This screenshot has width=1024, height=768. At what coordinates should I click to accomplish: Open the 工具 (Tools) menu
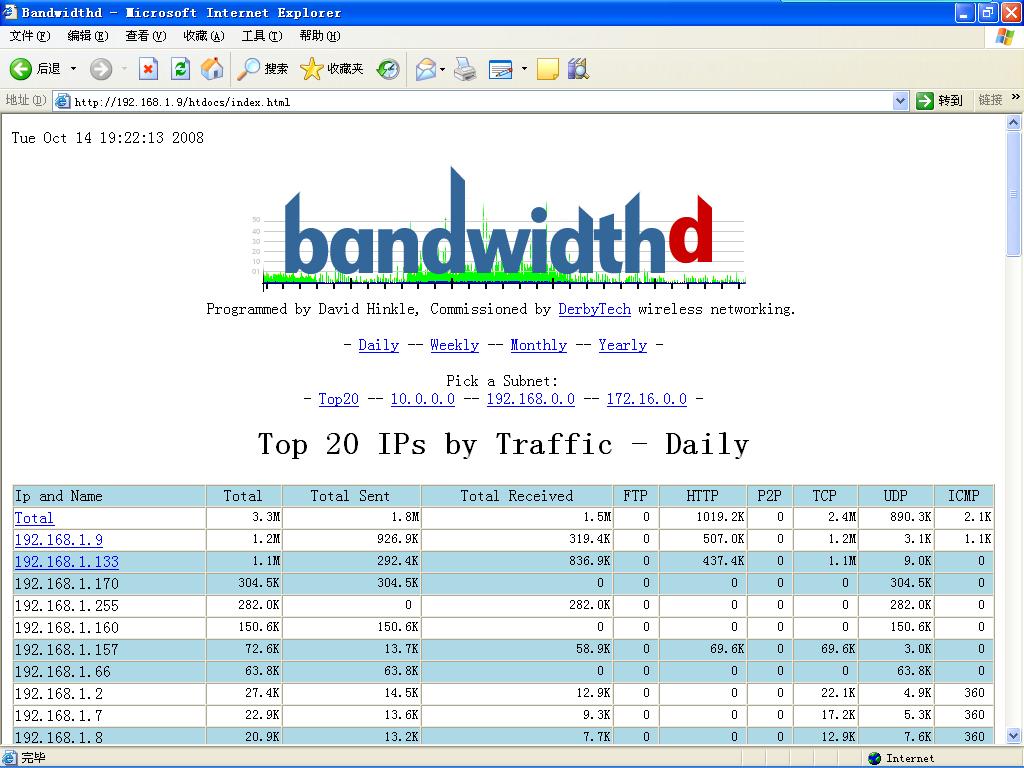[262, 36]
